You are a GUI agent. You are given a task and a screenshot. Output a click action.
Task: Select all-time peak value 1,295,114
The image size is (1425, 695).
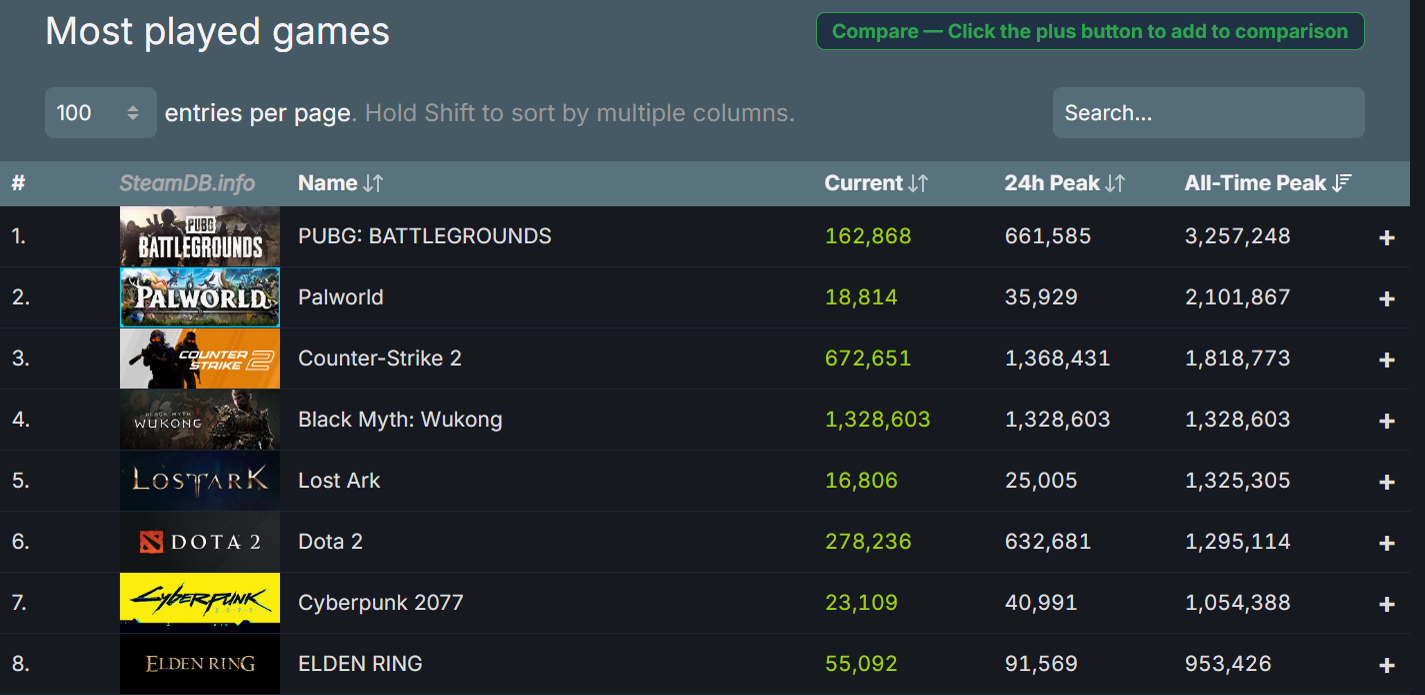(1238, 541)
